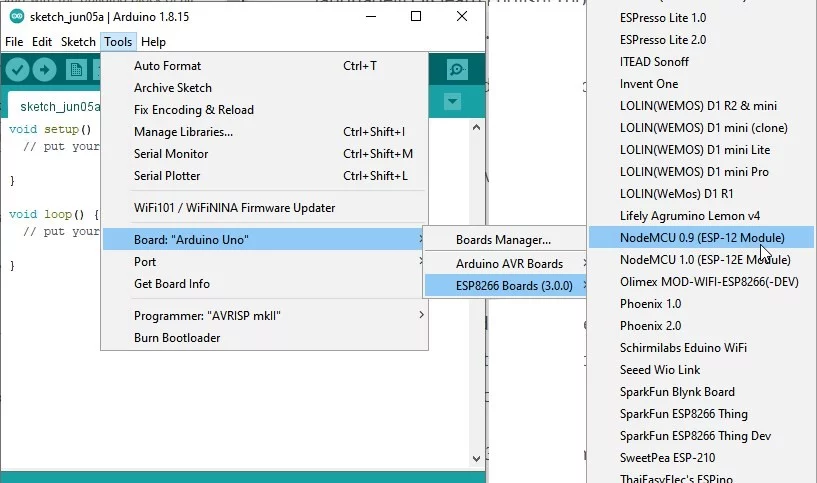Open Boards Manager...
817x483 pixels.
pos(505,240)
